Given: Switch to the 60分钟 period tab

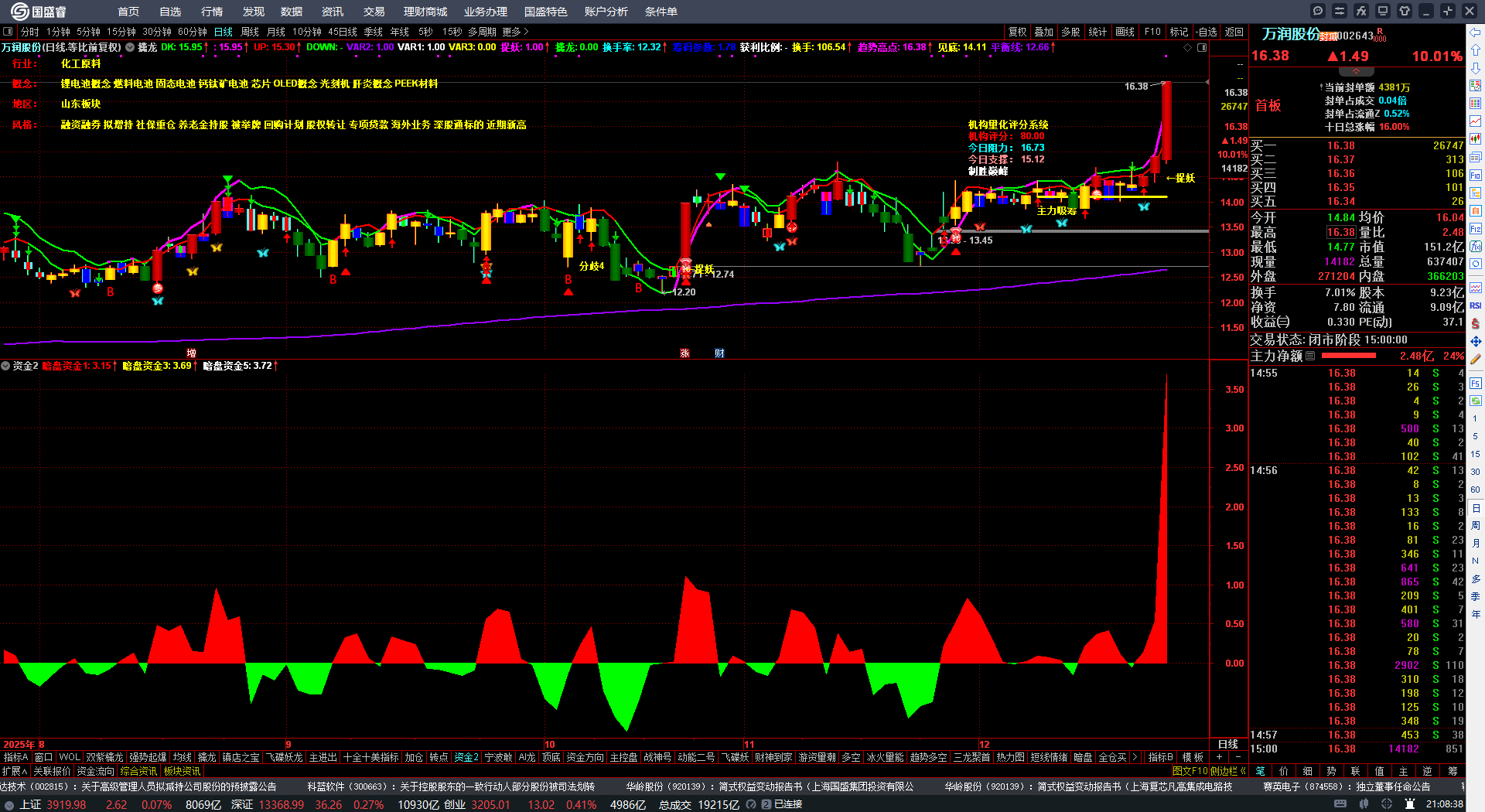Looking at the screenshot, I should [193, 32].
